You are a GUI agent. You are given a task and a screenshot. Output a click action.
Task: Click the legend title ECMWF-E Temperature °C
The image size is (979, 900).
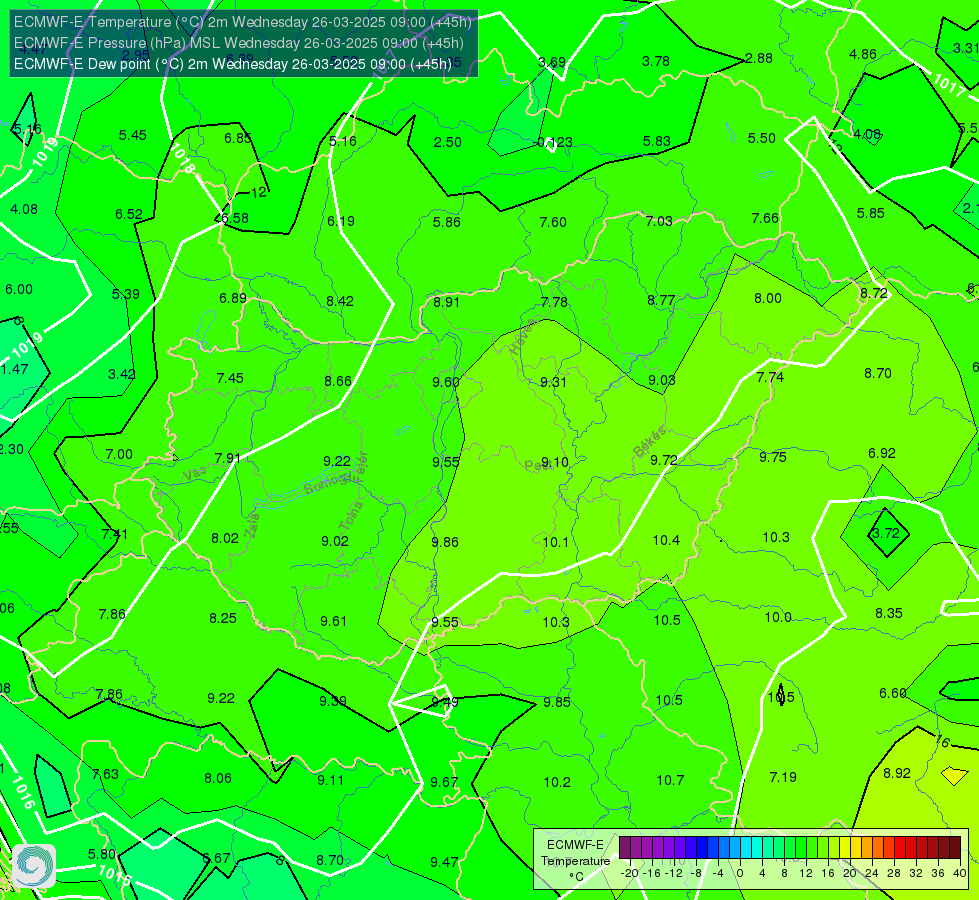(x=575, y=861)
